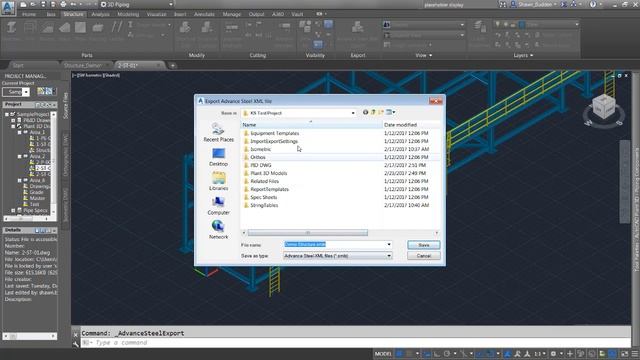Click the MODEL button in status bar
The image size is (640, 360).
pos(383,354)
